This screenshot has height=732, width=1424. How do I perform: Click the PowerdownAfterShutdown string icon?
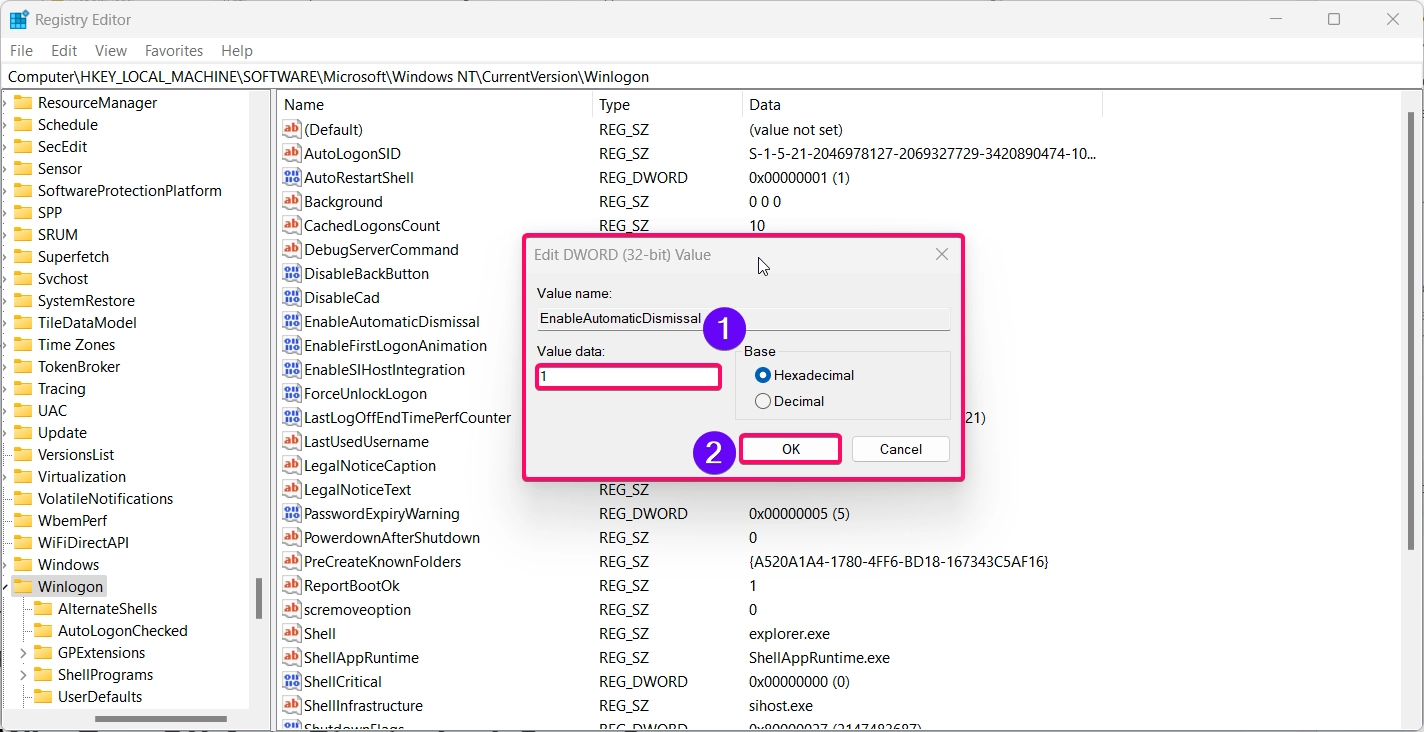click(292, 537)
